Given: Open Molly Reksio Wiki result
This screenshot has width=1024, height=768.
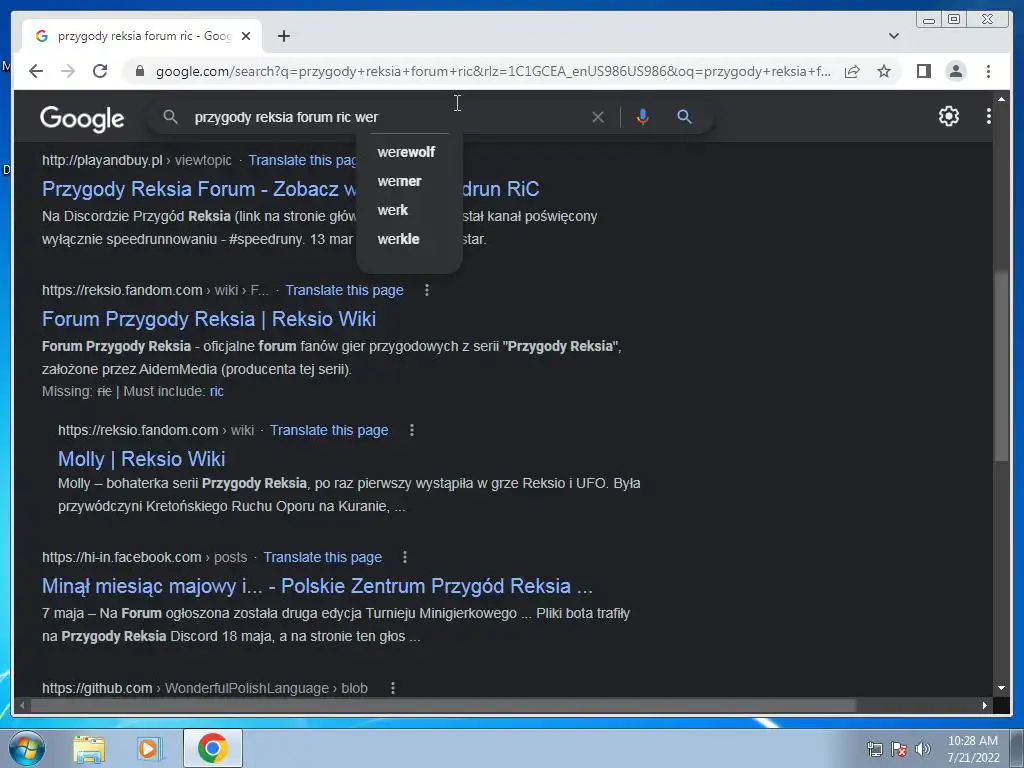Looking at the screenshot, I should point(142,458).
